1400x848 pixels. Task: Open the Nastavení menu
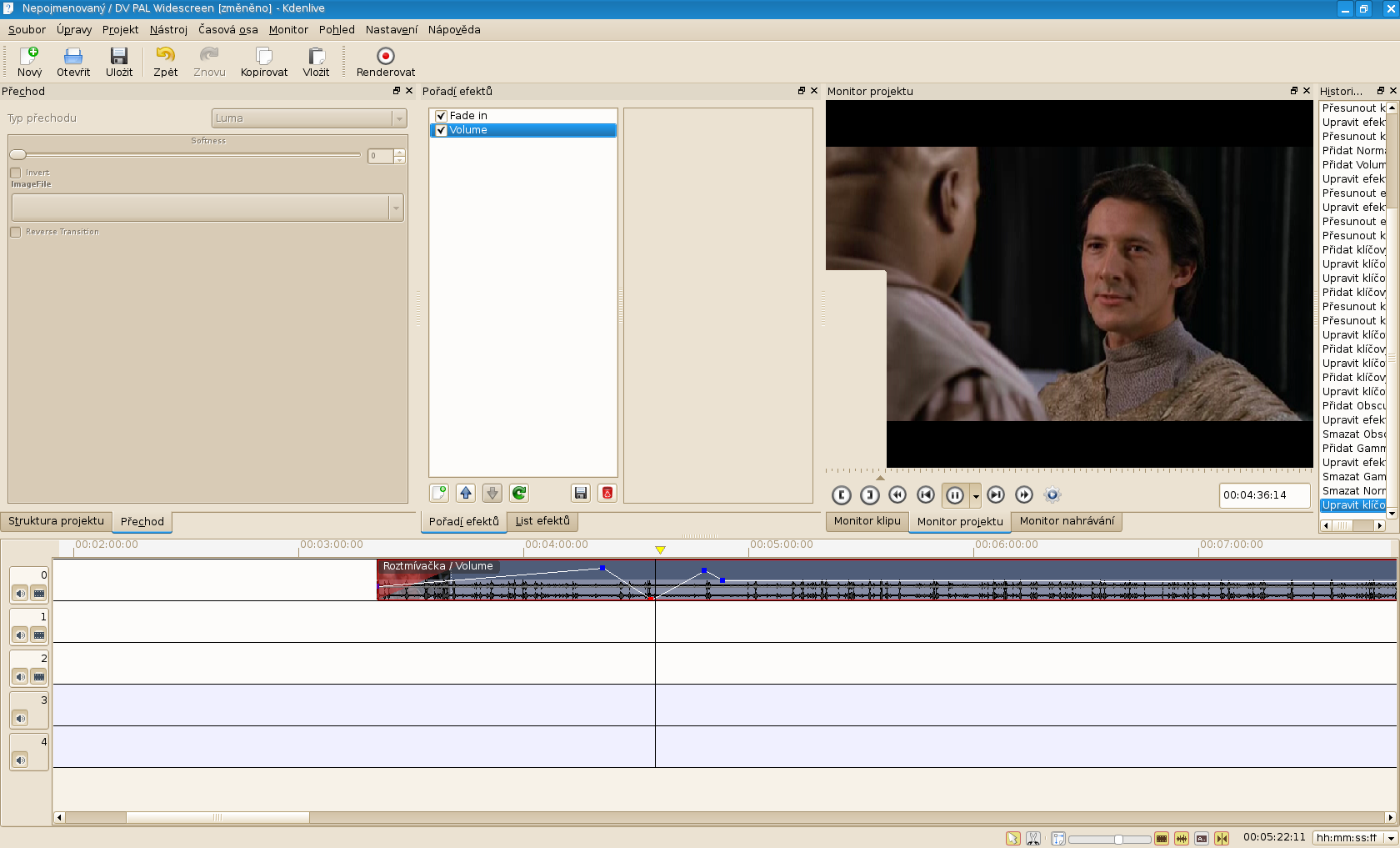[392, 29]
